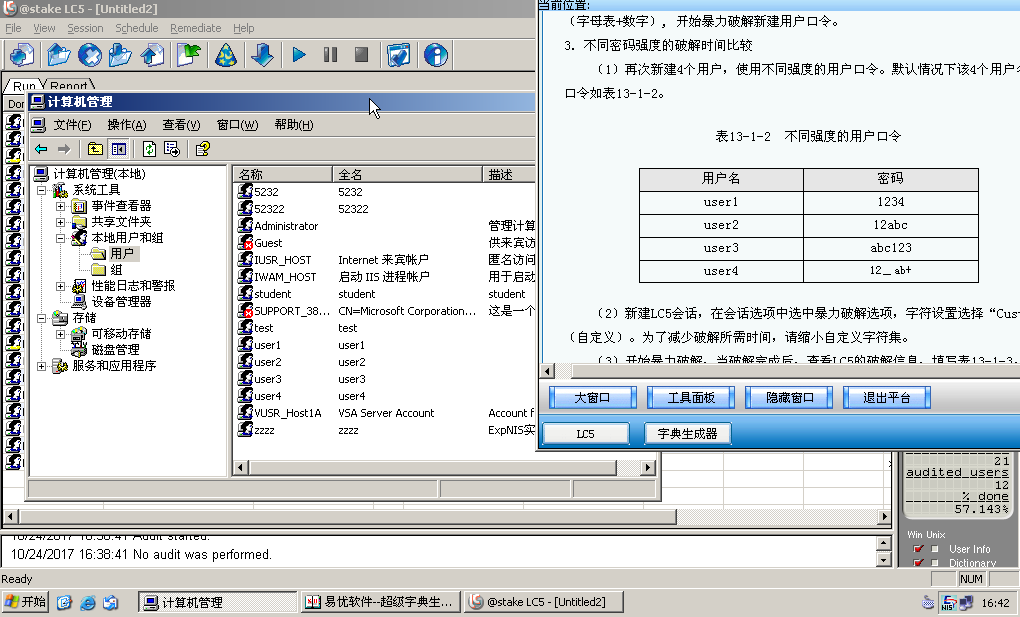
Task: Select the SUPPORT_38 account icon
Action: point(245,310)
